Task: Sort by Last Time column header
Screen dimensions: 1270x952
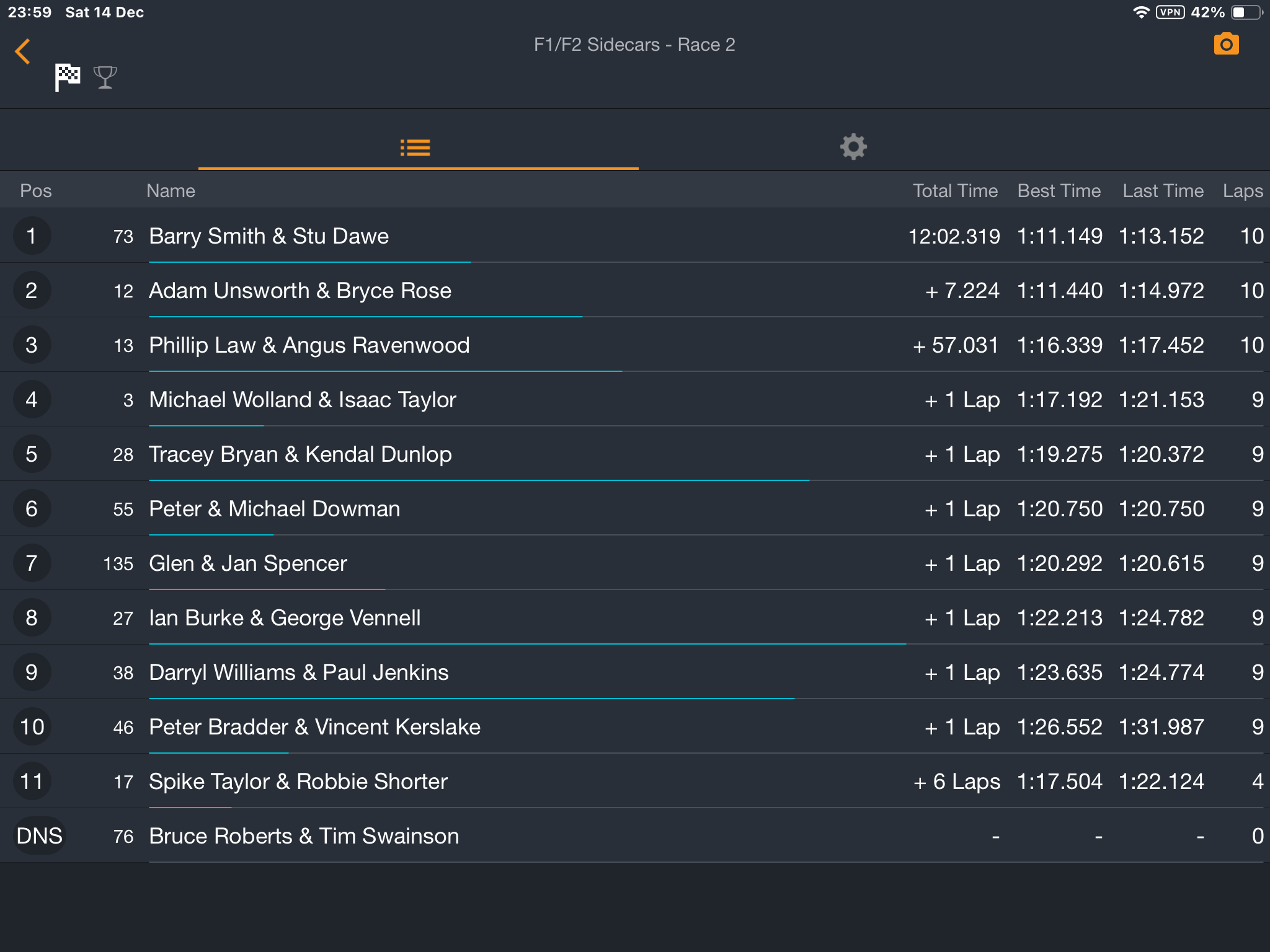Action: pos(1163,191)
